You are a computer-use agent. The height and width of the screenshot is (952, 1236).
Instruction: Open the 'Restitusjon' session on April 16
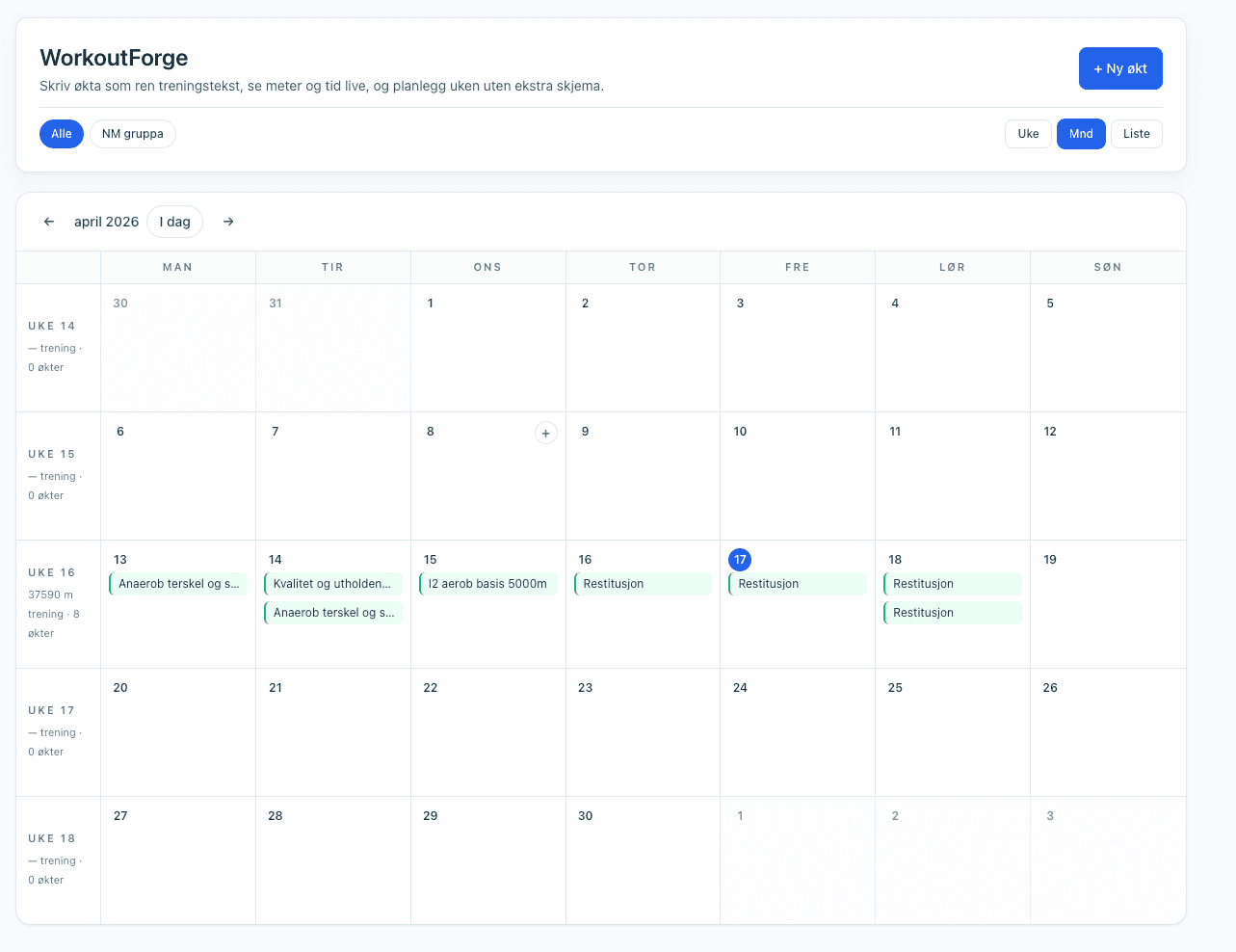click(x=642, y=583)
